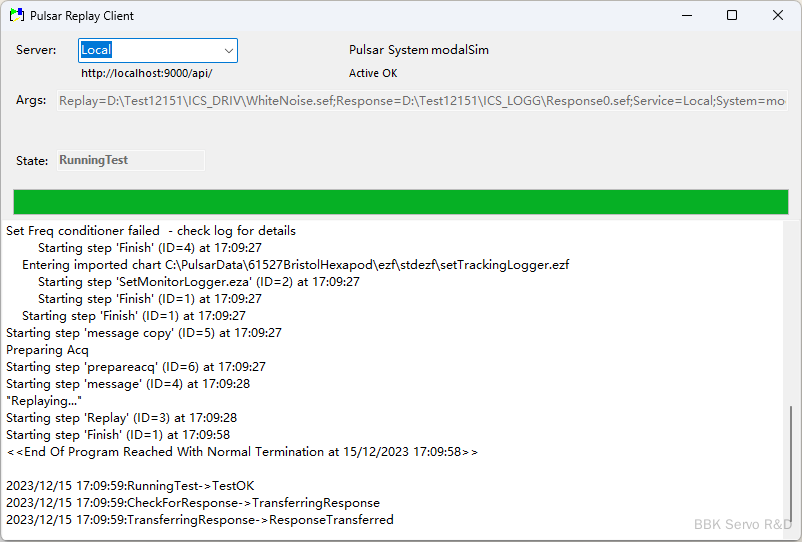Click the Active OK status text
The height and width of the screenshot is (542, 802).
pos(373,73)
